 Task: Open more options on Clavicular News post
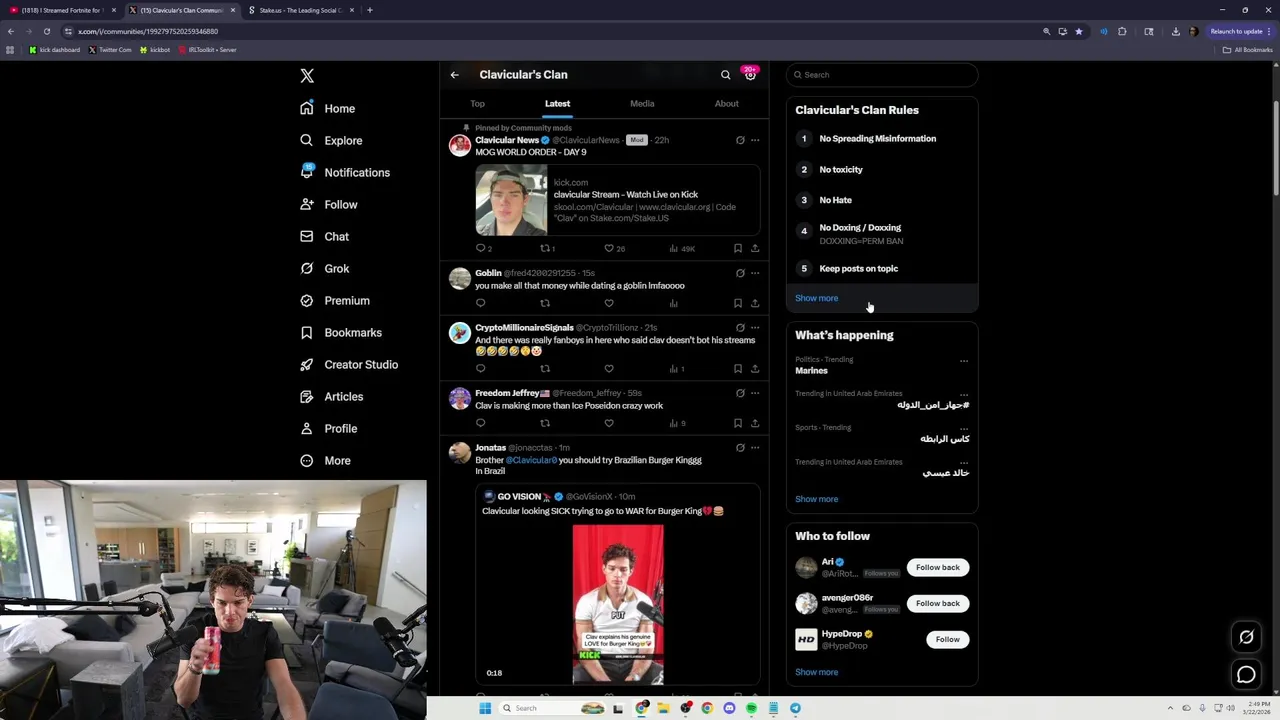pos(755,140)
